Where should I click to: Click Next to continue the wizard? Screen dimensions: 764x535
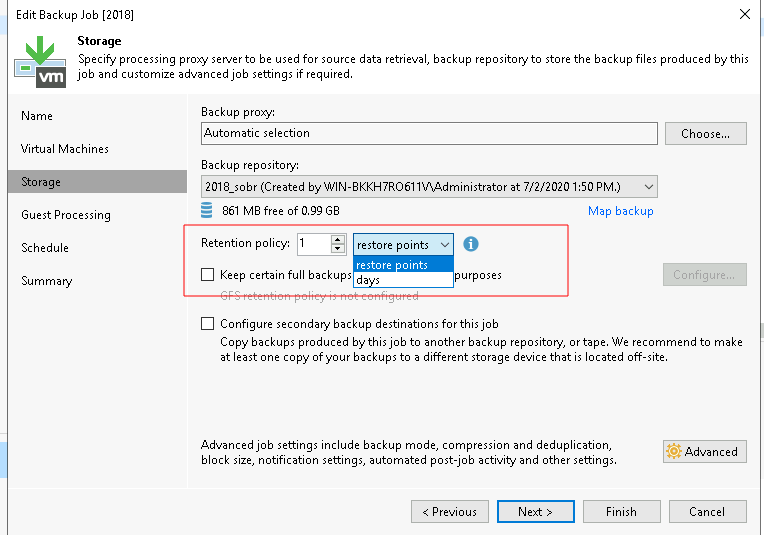pos(535,512)
